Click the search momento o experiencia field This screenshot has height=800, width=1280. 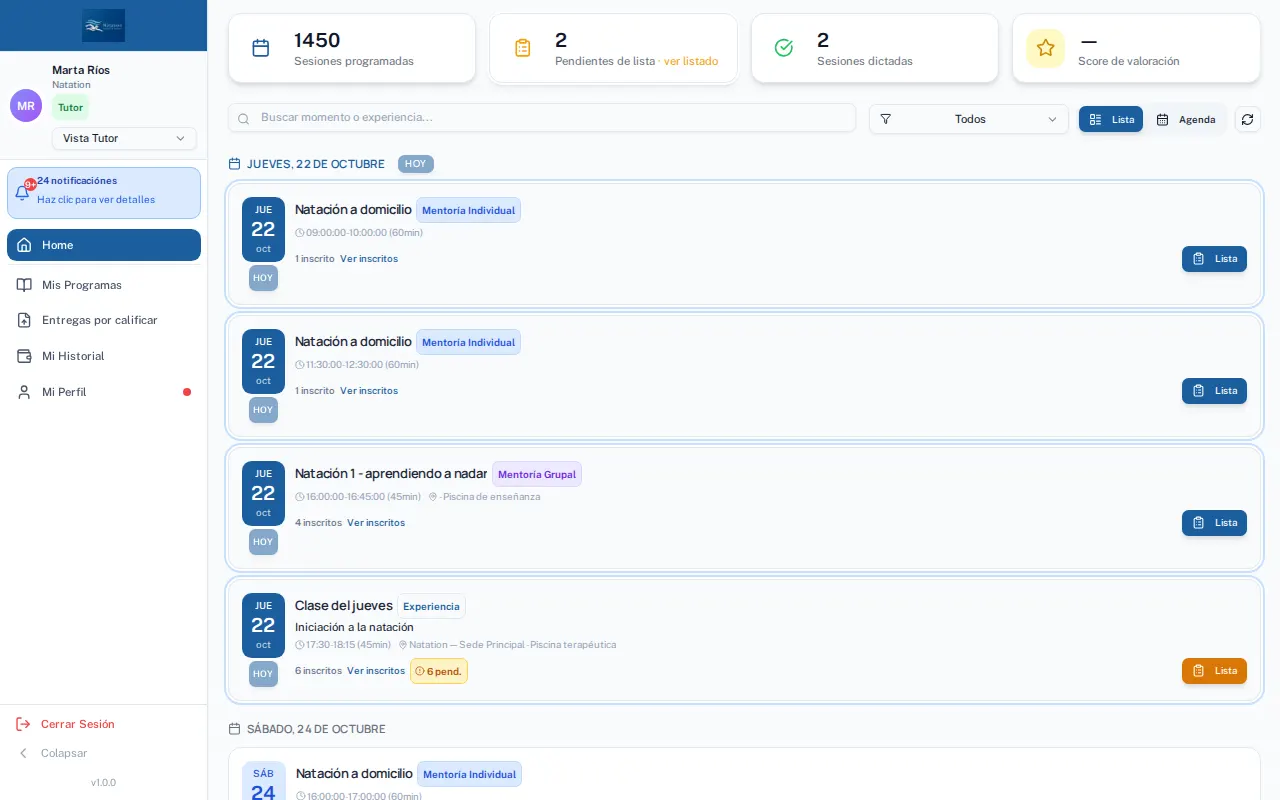click(x=542, y=118)
